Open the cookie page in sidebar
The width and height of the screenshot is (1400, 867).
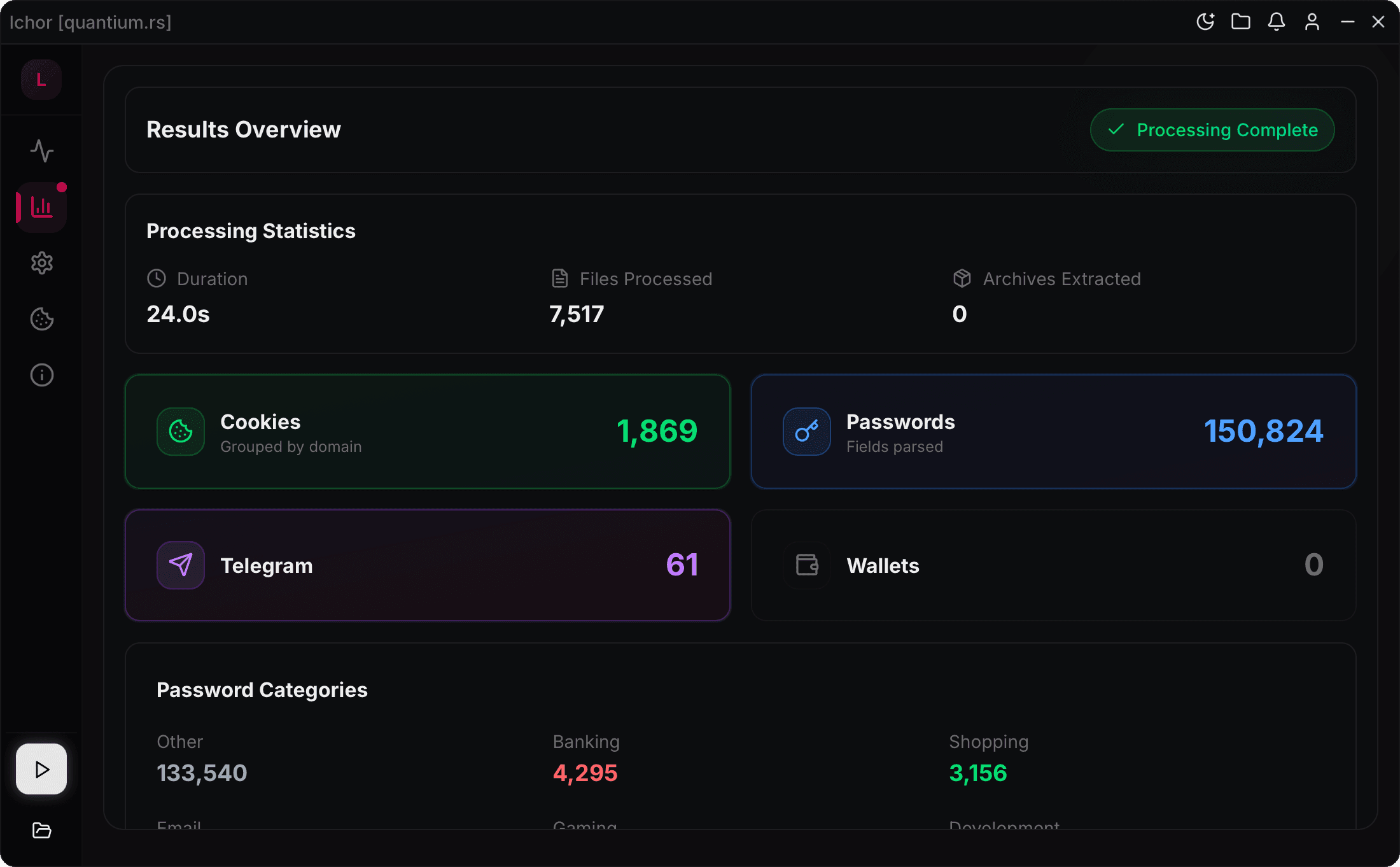42,319
